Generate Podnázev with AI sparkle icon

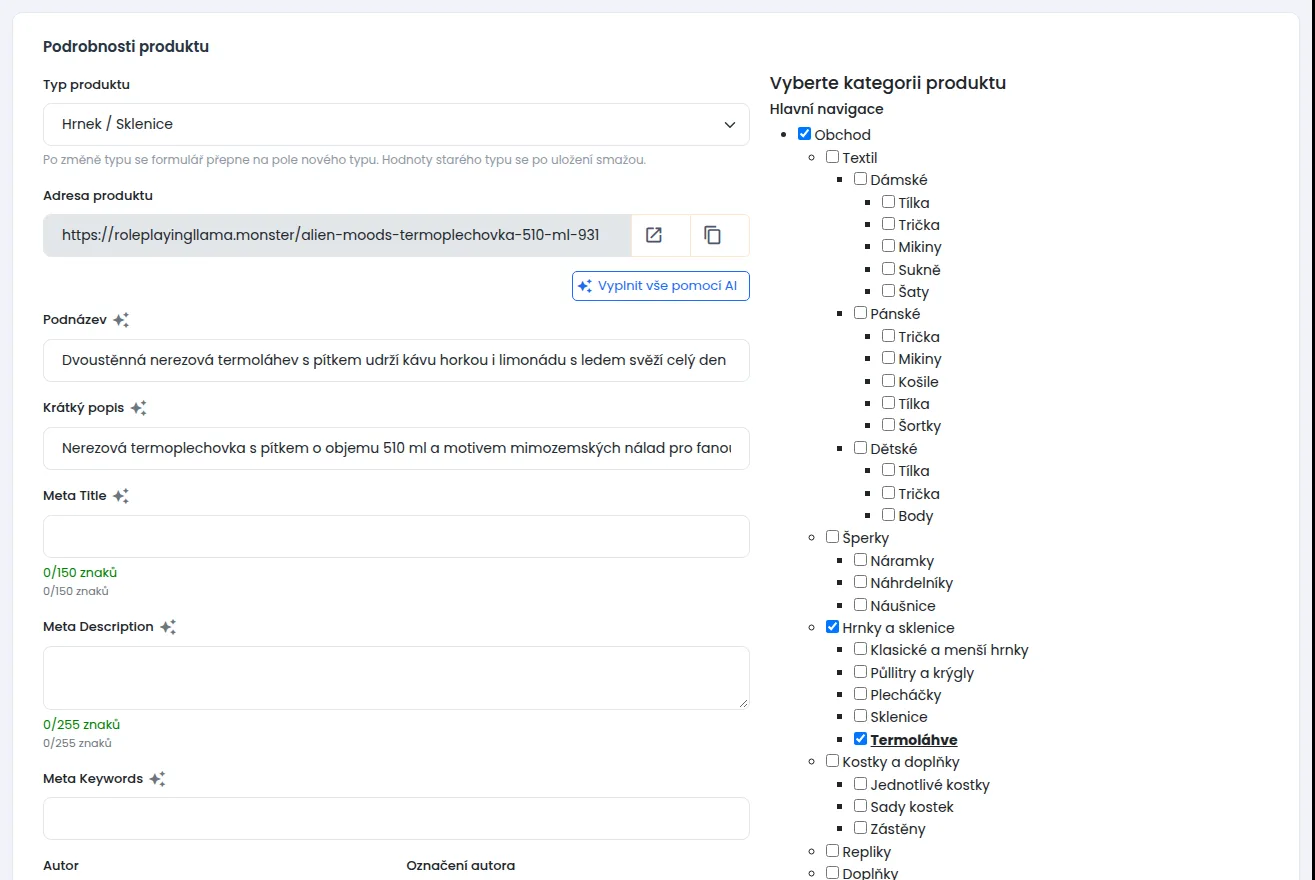pos(121,320)
